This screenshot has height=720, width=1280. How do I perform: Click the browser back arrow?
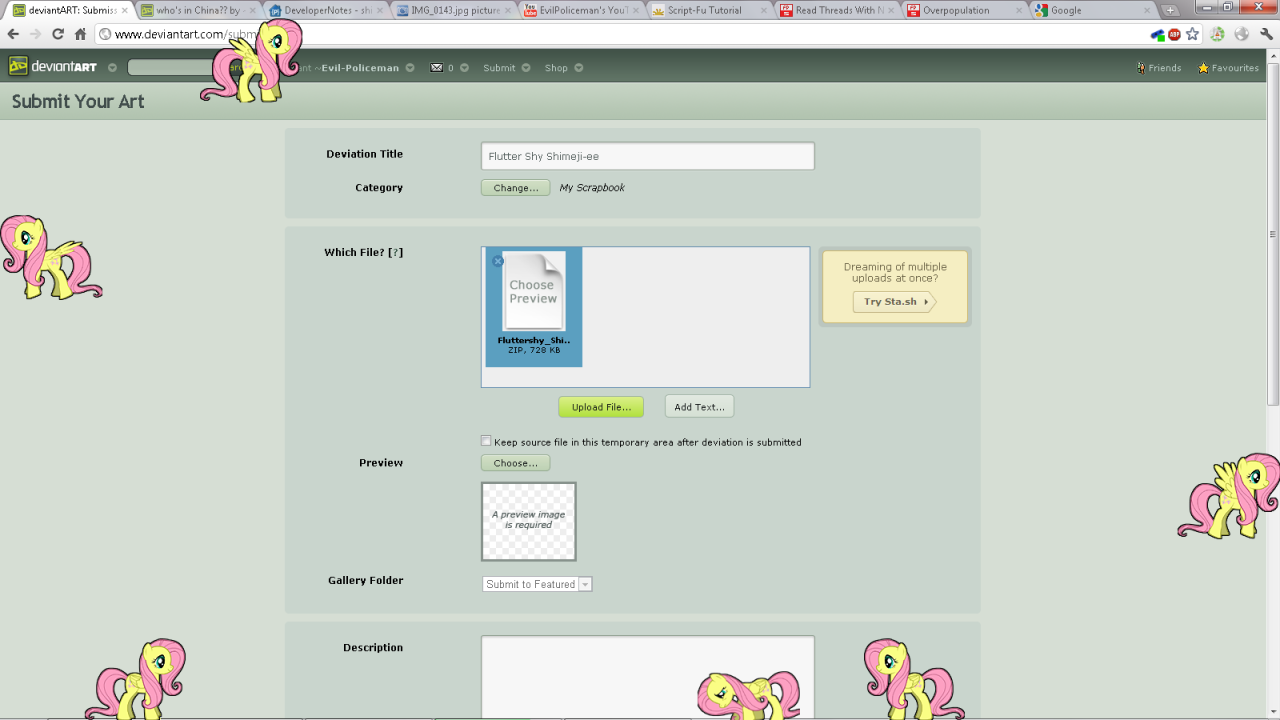click(13, 34)
